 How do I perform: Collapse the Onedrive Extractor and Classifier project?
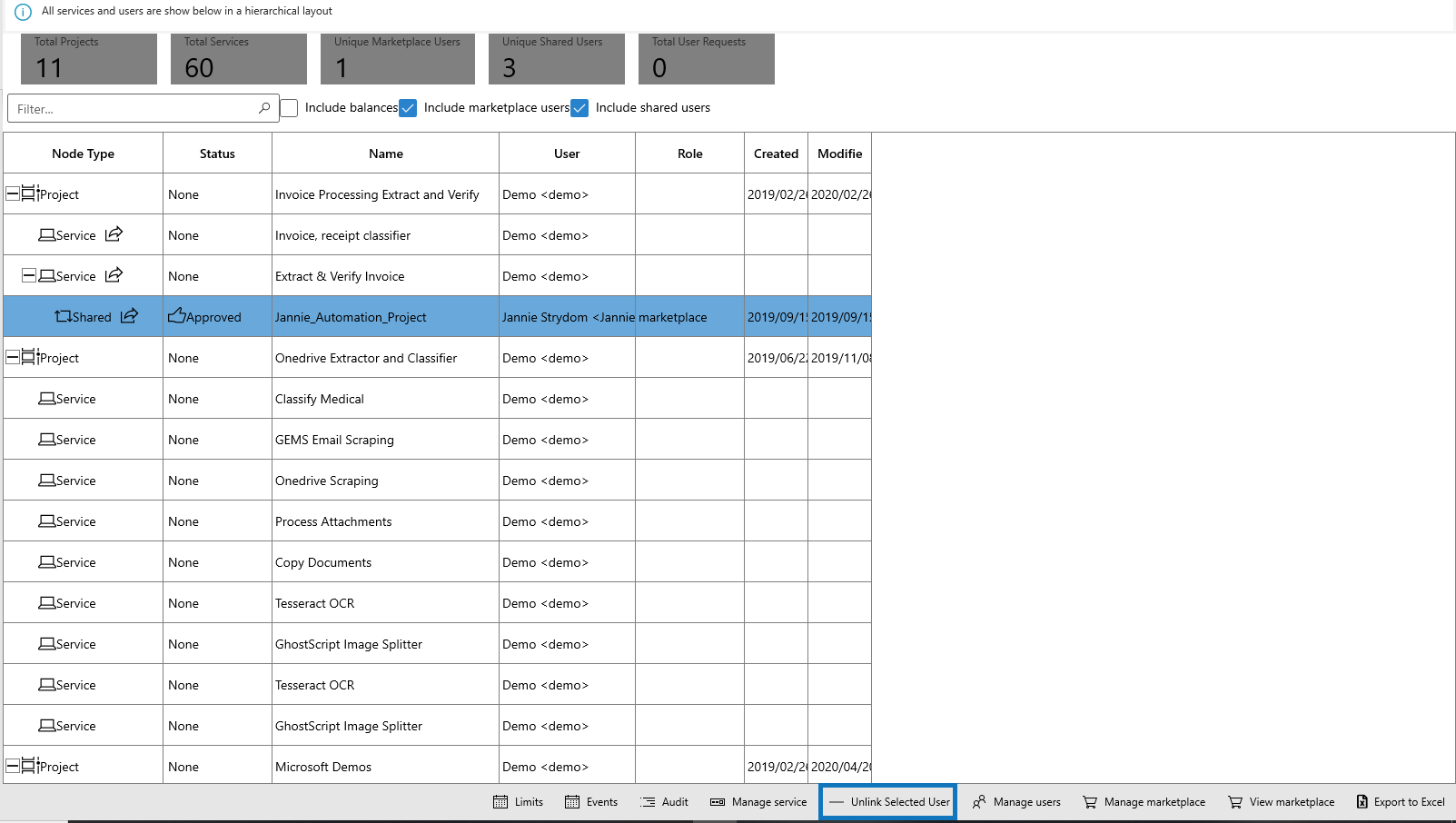point(13,357)
